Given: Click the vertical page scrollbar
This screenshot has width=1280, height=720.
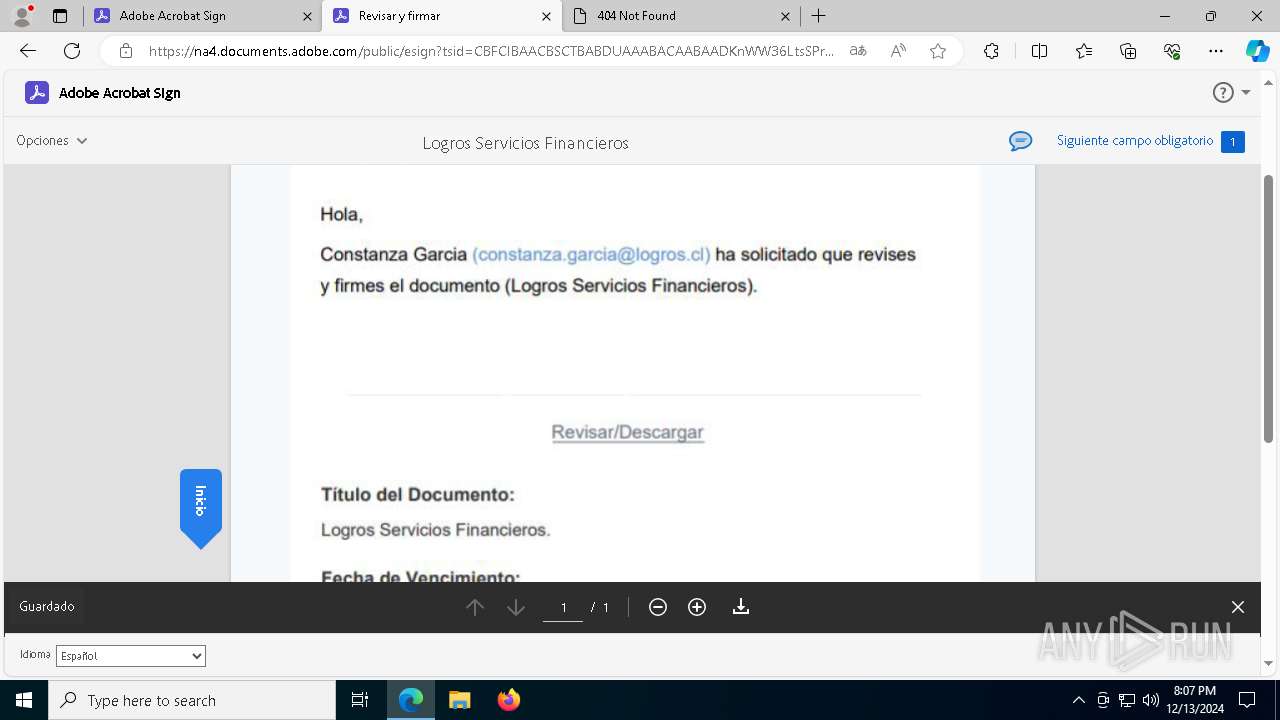Looking at the screenshot, I should [x=1269, y=308].
